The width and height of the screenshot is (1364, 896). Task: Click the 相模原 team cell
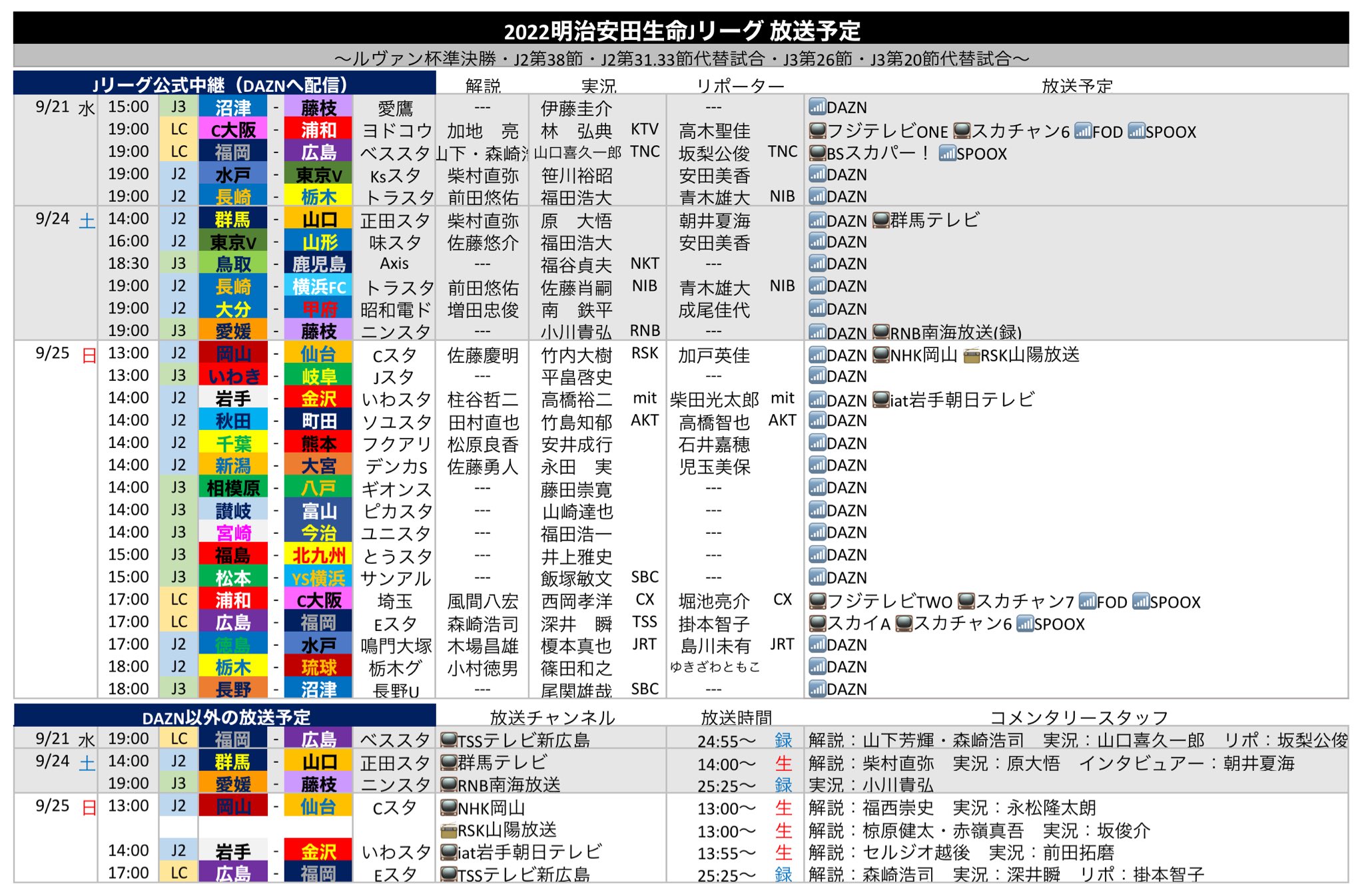pyautogui.click(x=233, y=488)
